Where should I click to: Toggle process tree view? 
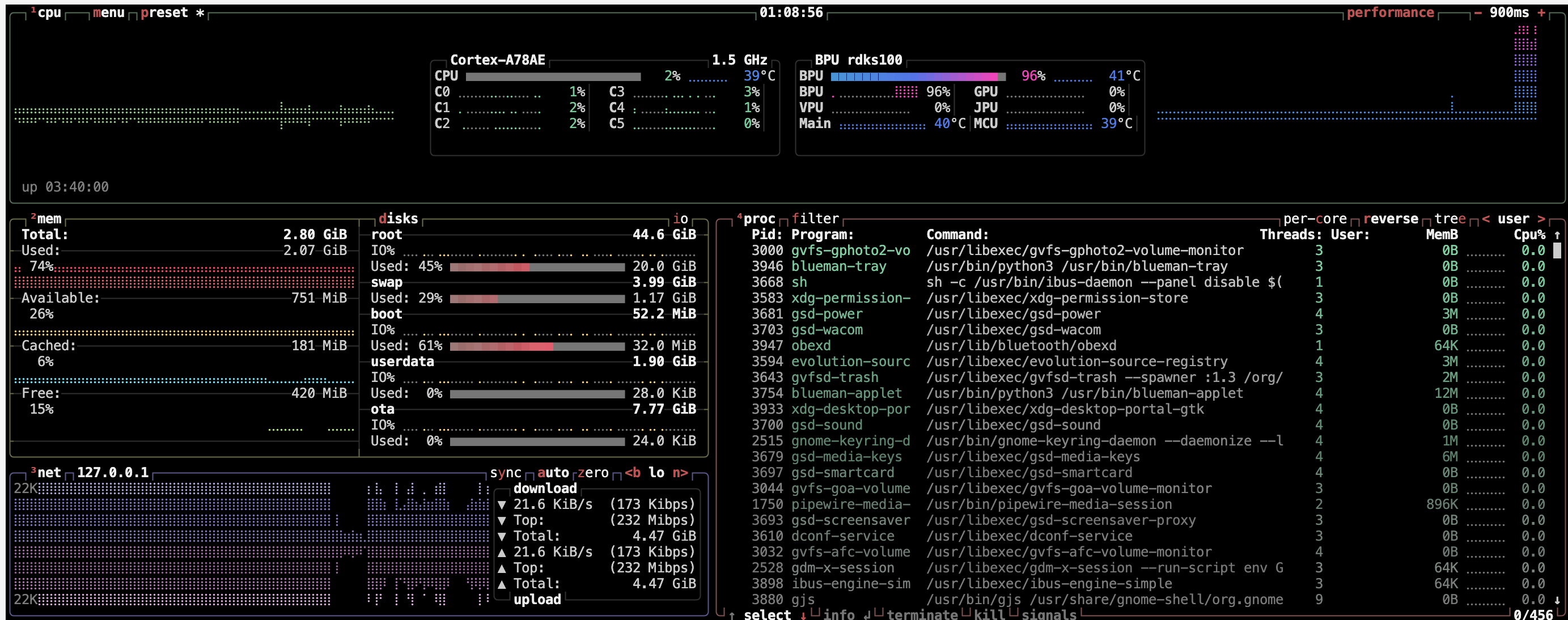pos(1450,218)
